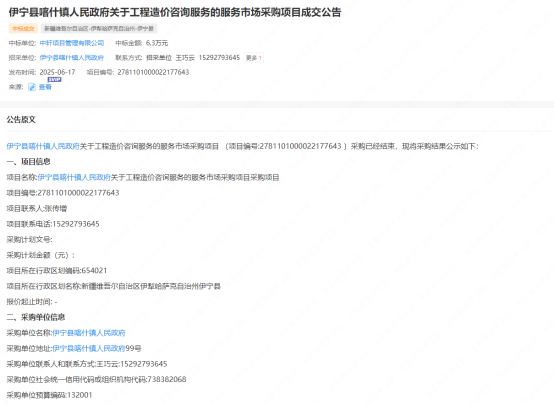Click the 公告原文 section heading
The image size is (554, 405).
coord(21,120)
